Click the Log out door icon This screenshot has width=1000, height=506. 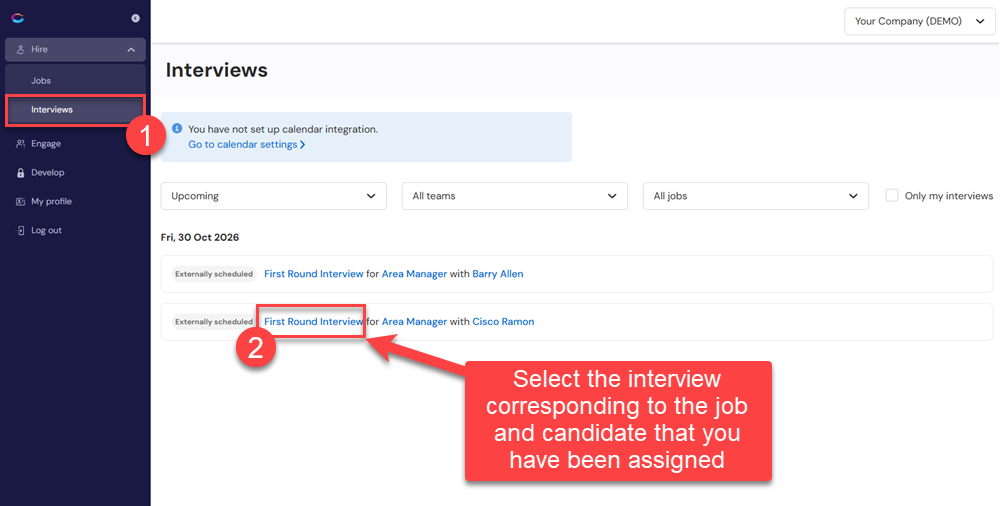point(20,230)
